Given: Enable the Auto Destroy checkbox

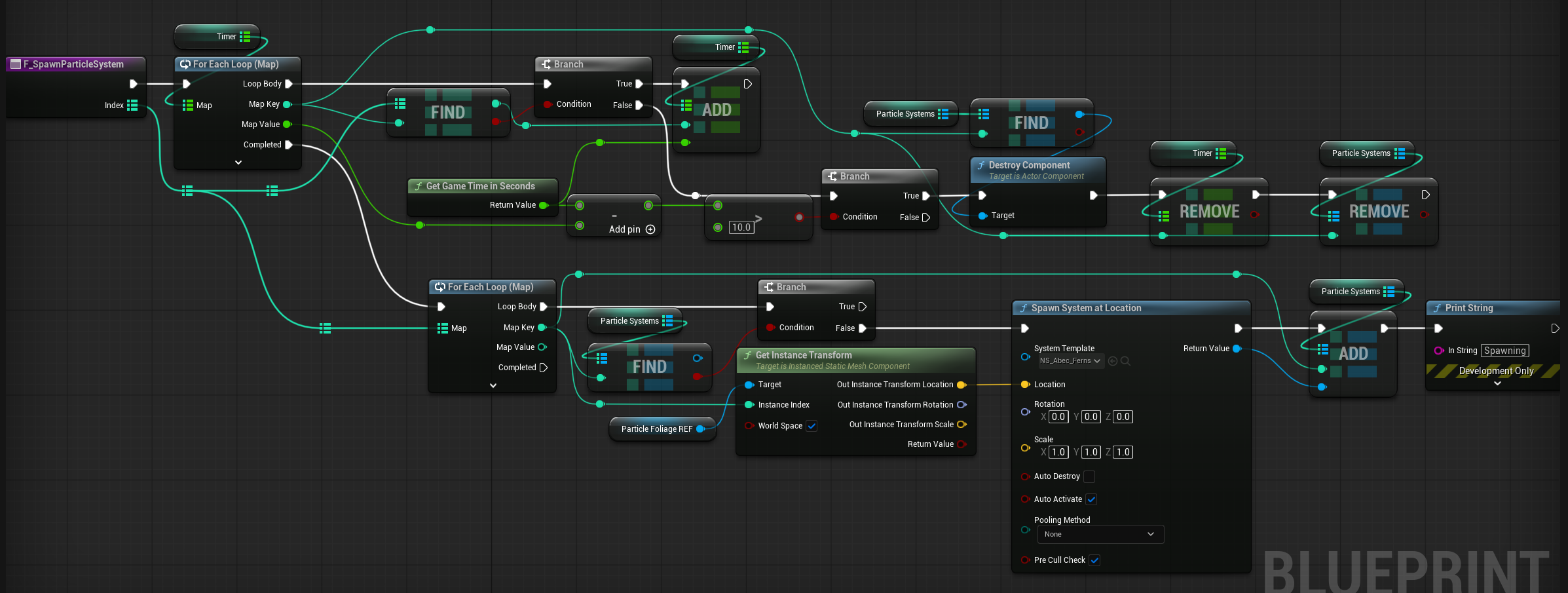Looking at the screenshot, I should (x=1089, y=476).
